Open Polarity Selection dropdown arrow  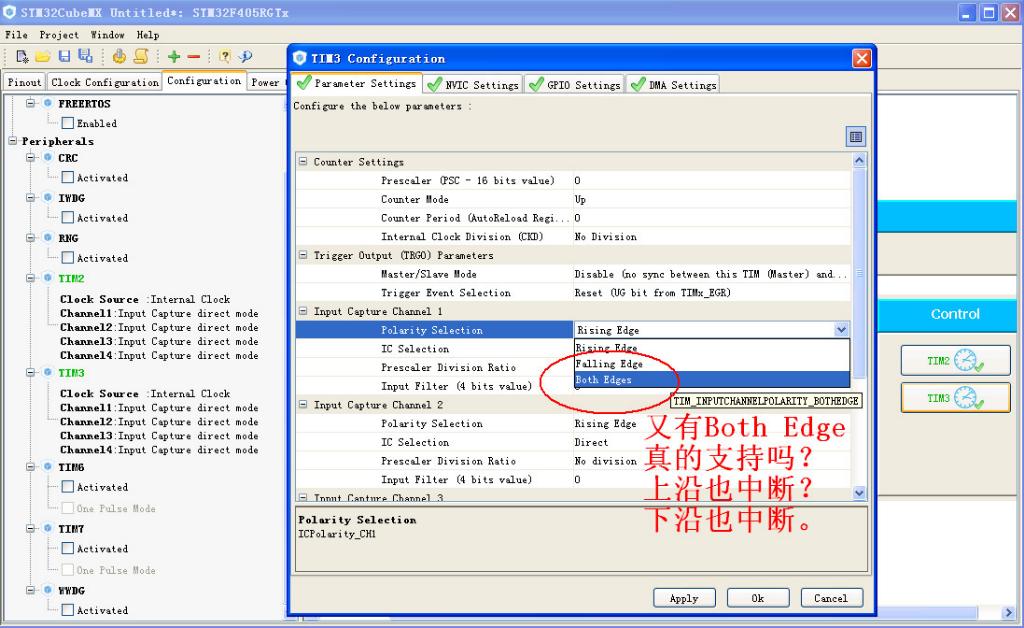(x=841, y=330)
